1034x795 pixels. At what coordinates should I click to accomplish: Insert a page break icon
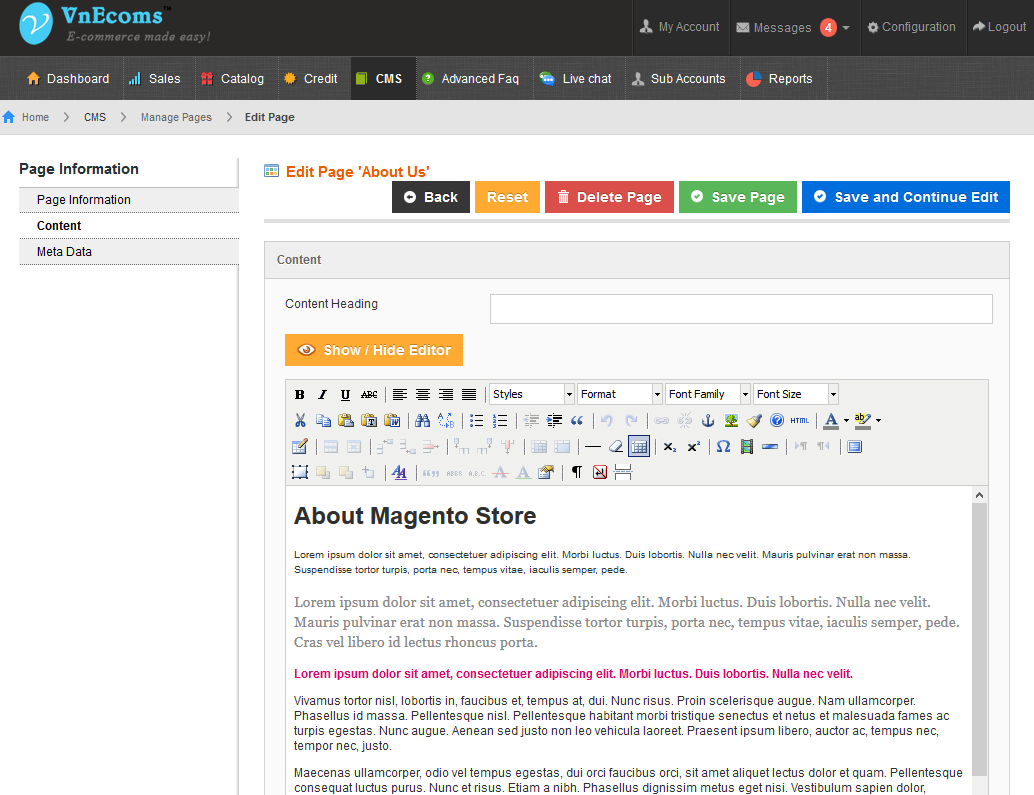(x=623, y=472)
